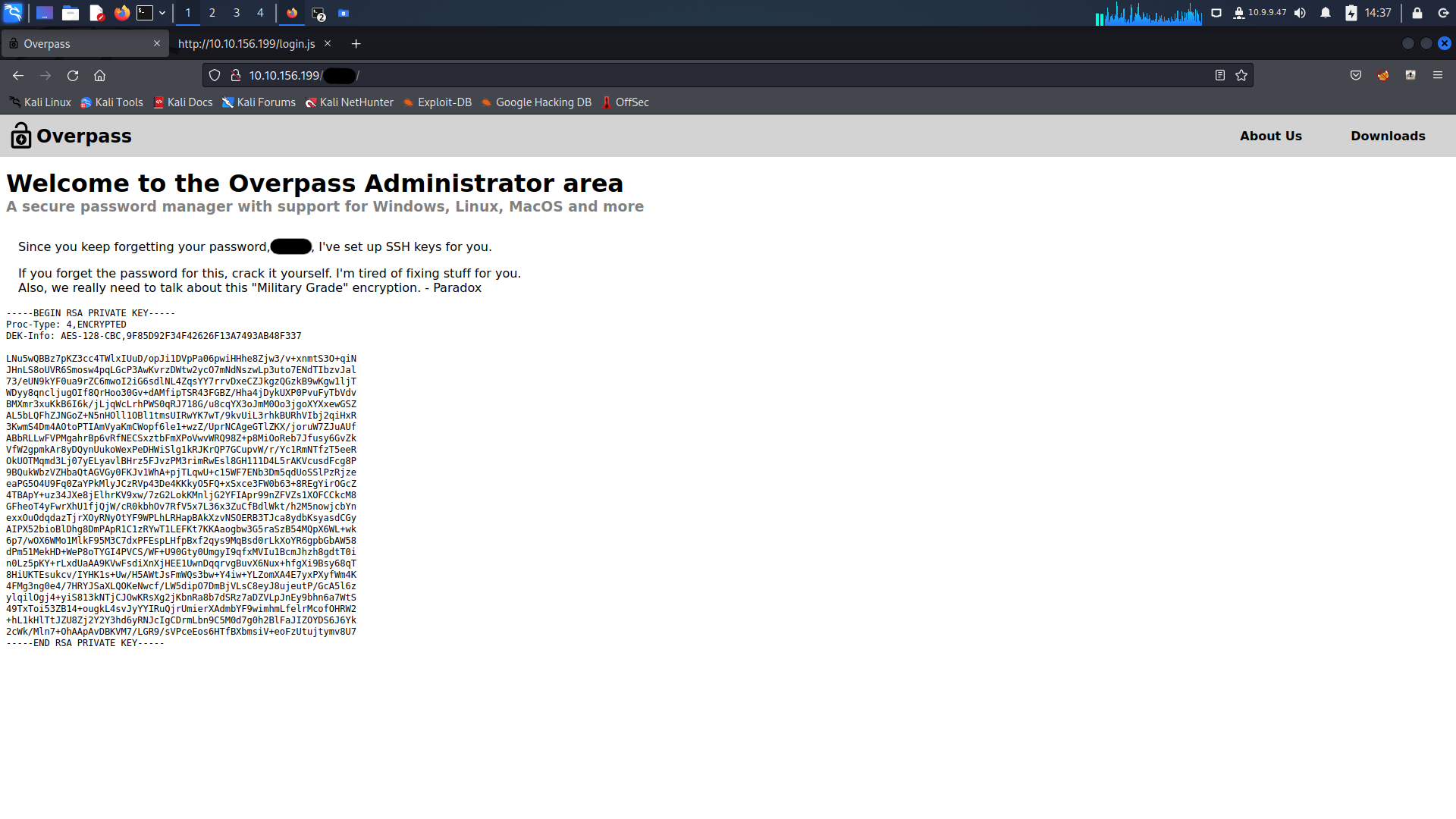This screenshot has height=819, width=1456.
Task: Launch the text editor from the panel
Action: [96, 13]
